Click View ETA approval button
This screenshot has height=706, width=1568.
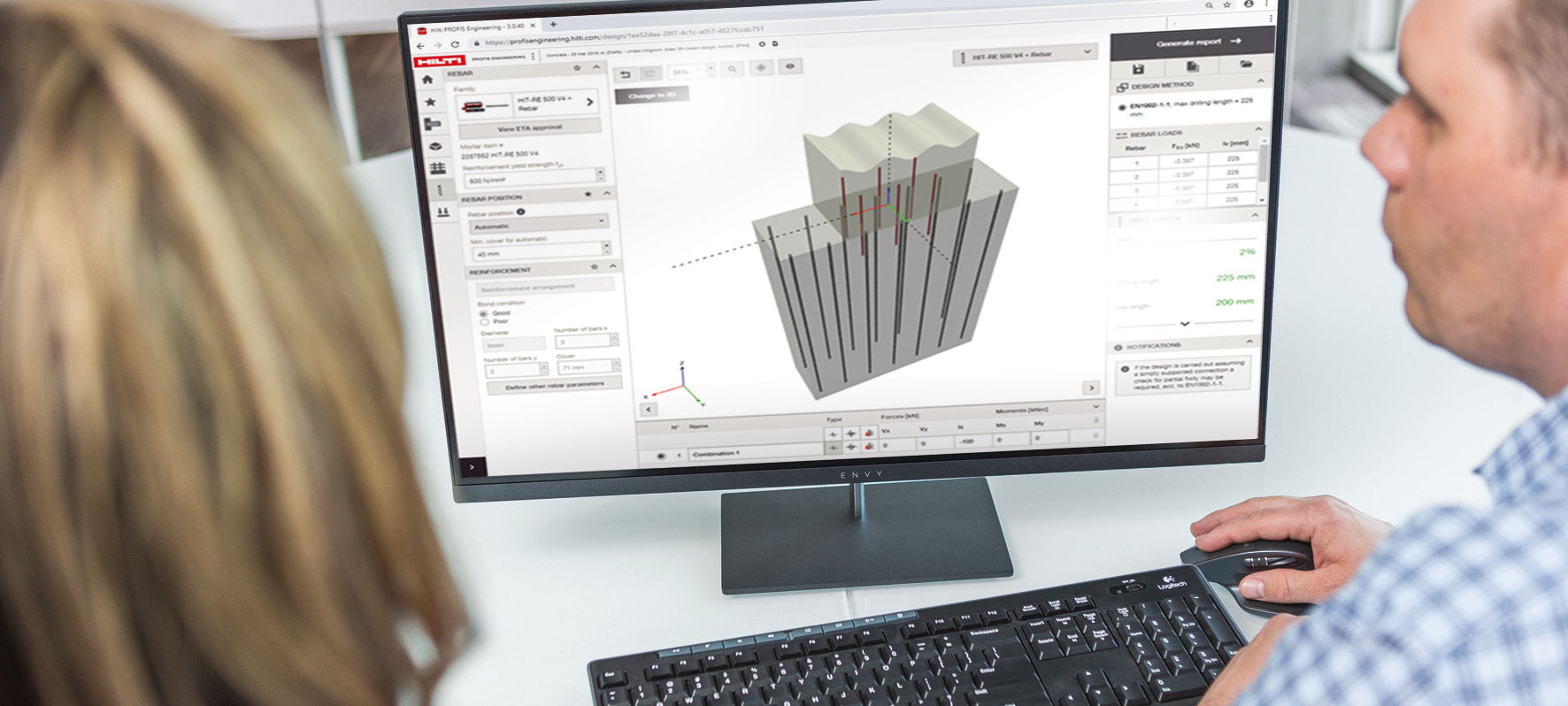tap(530, 127)
